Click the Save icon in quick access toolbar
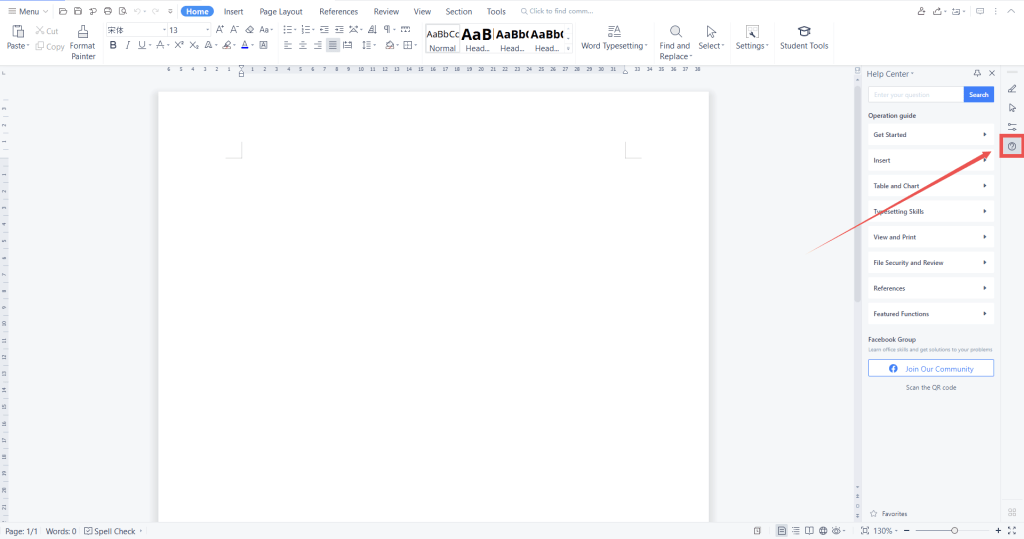This screenshot has width=1024, height=539. [x=78, y=11]
